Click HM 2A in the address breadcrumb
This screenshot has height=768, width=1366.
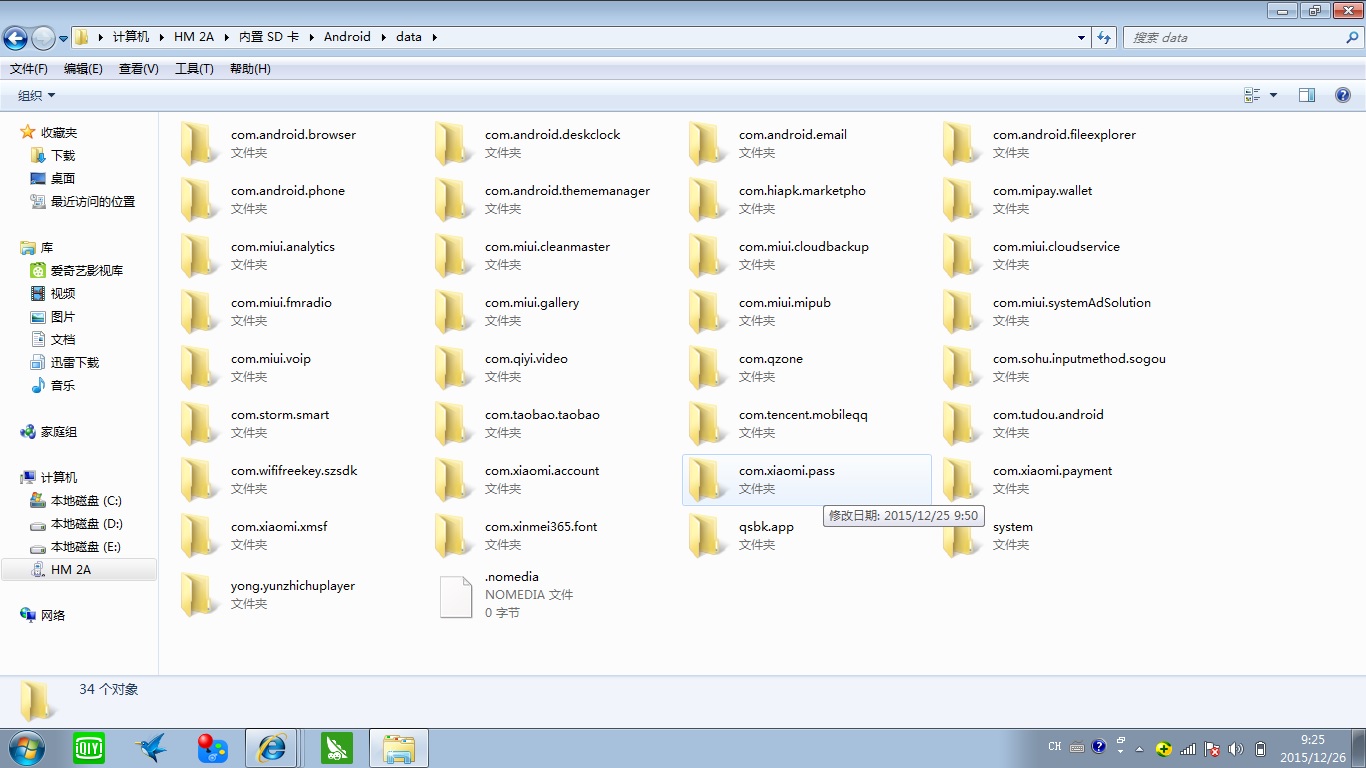(x=194, y=37)
